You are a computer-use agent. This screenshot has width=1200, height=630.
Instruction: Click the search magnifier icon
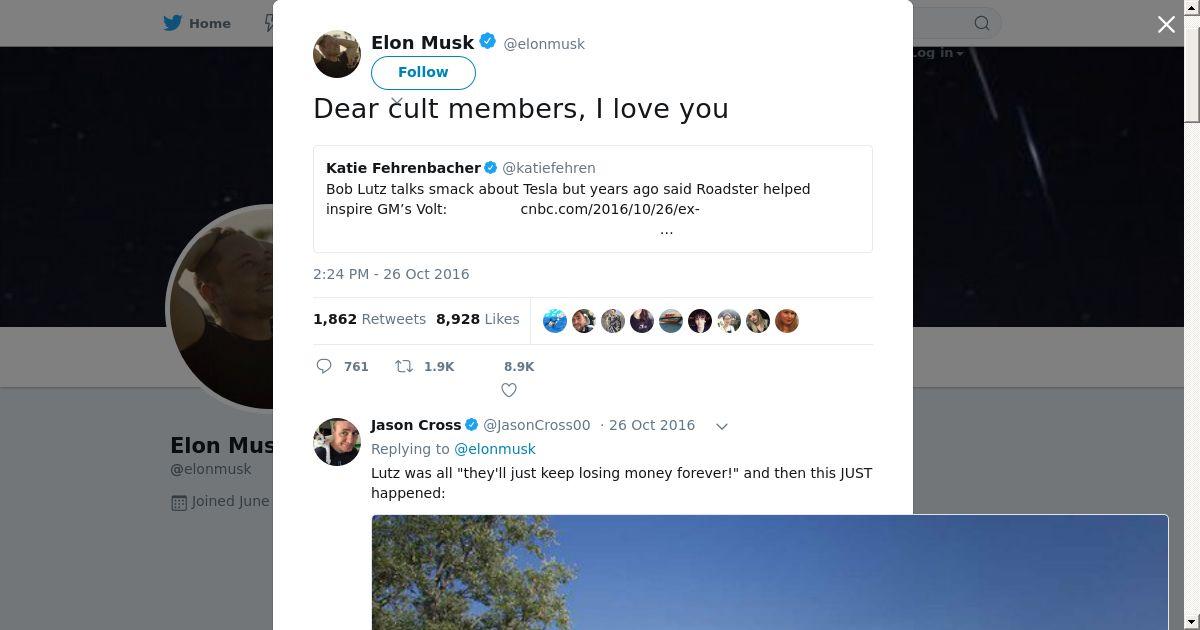point(982,23)
